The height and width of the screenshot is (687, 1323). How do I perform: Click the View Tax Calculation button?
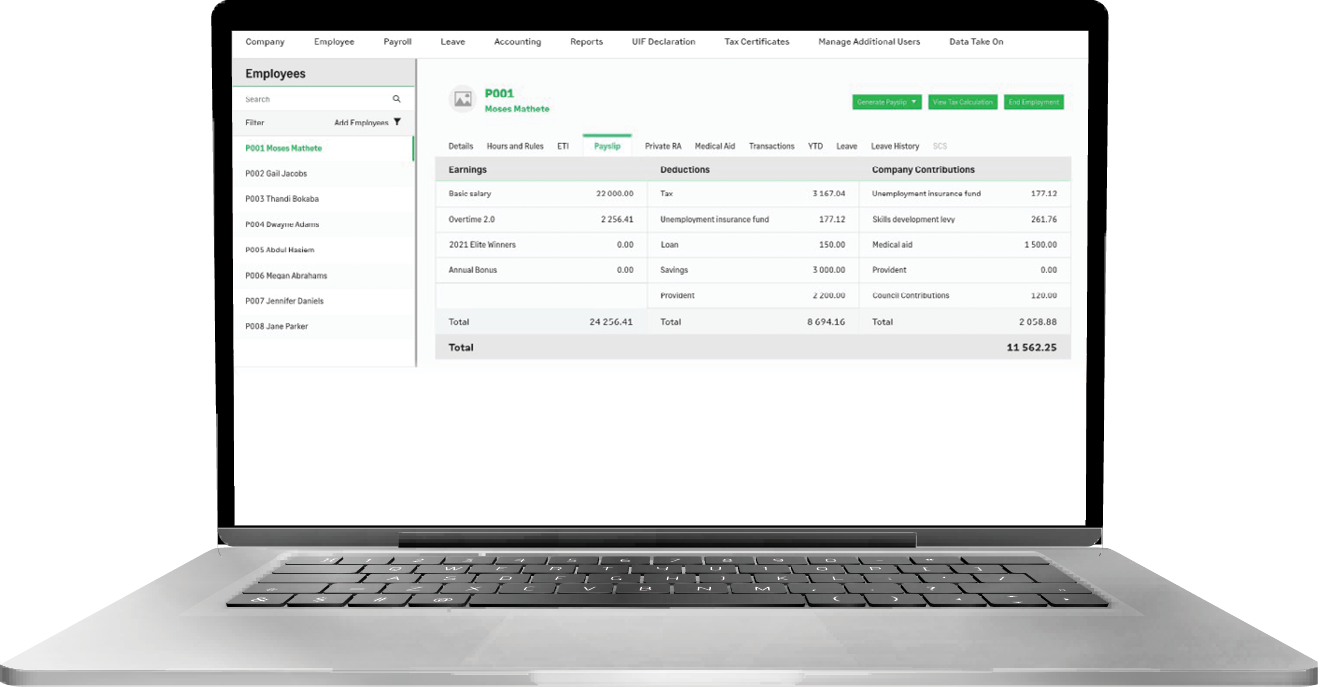click(961, 101)
